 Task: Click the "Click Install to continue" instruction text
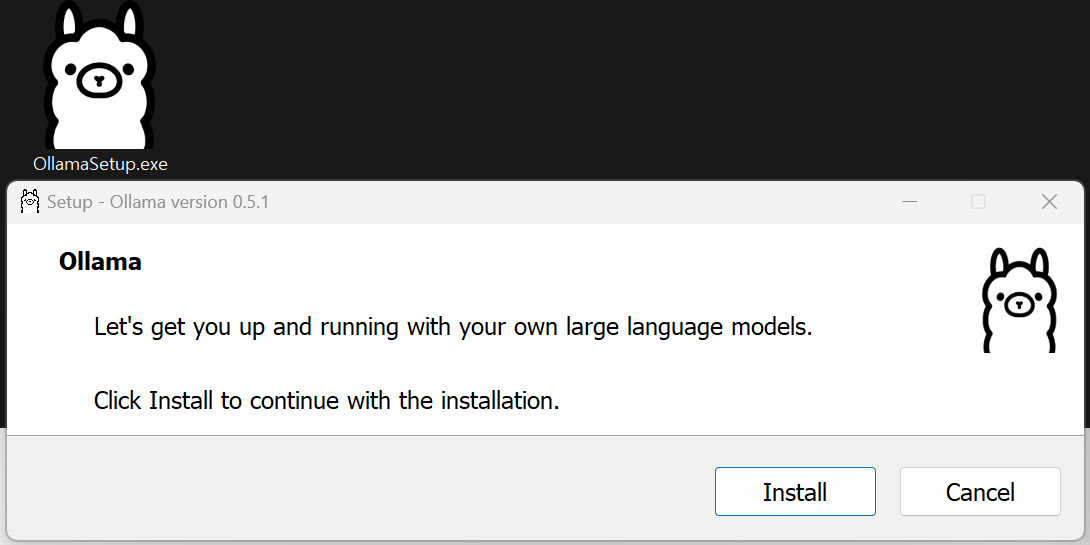tap(326, 401)
